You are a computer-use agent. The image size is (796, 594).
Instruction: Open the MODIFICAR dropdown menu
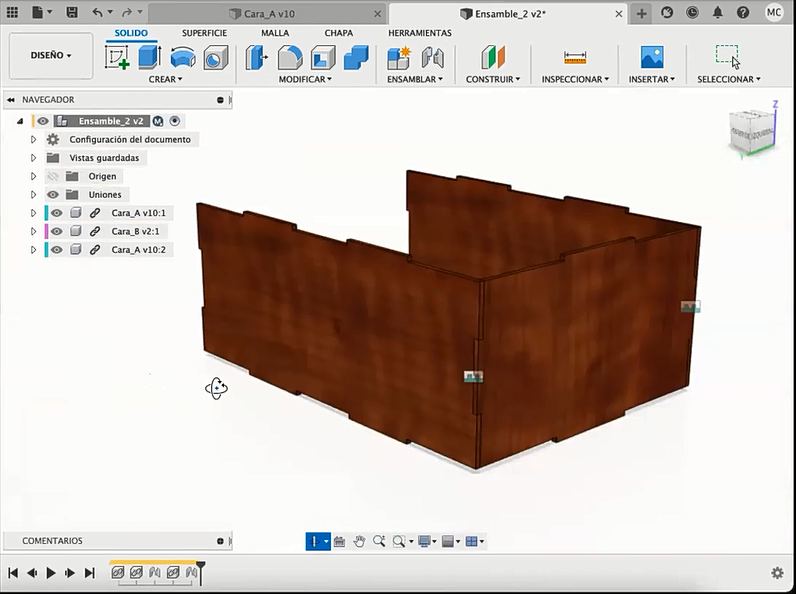click(x=305, y=79)
